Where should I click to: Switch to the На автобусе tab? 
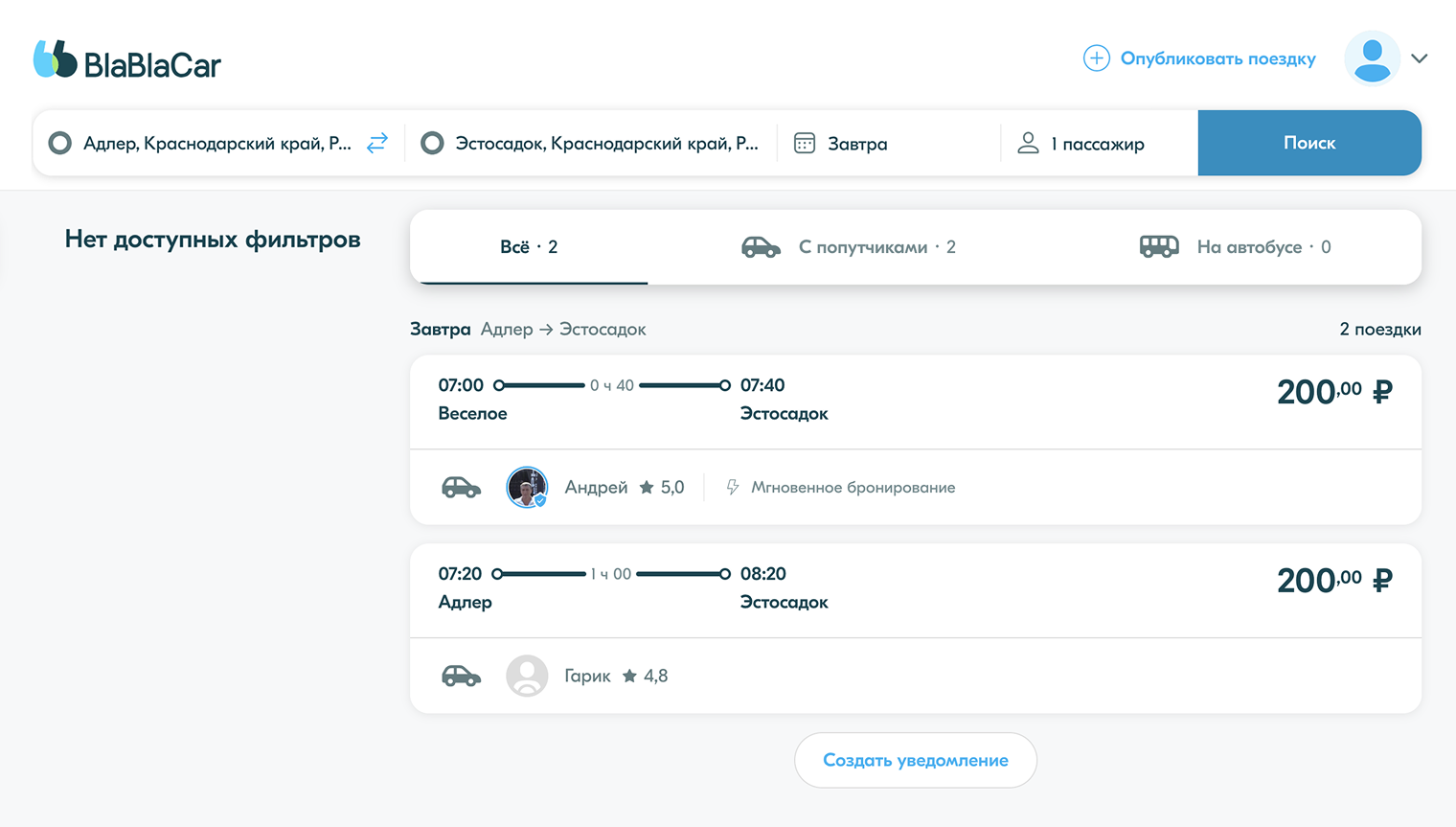tap(1235, 247)
